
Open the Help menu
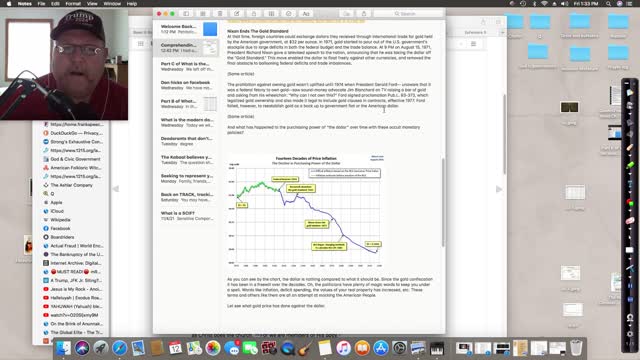(x=132, y=4)
